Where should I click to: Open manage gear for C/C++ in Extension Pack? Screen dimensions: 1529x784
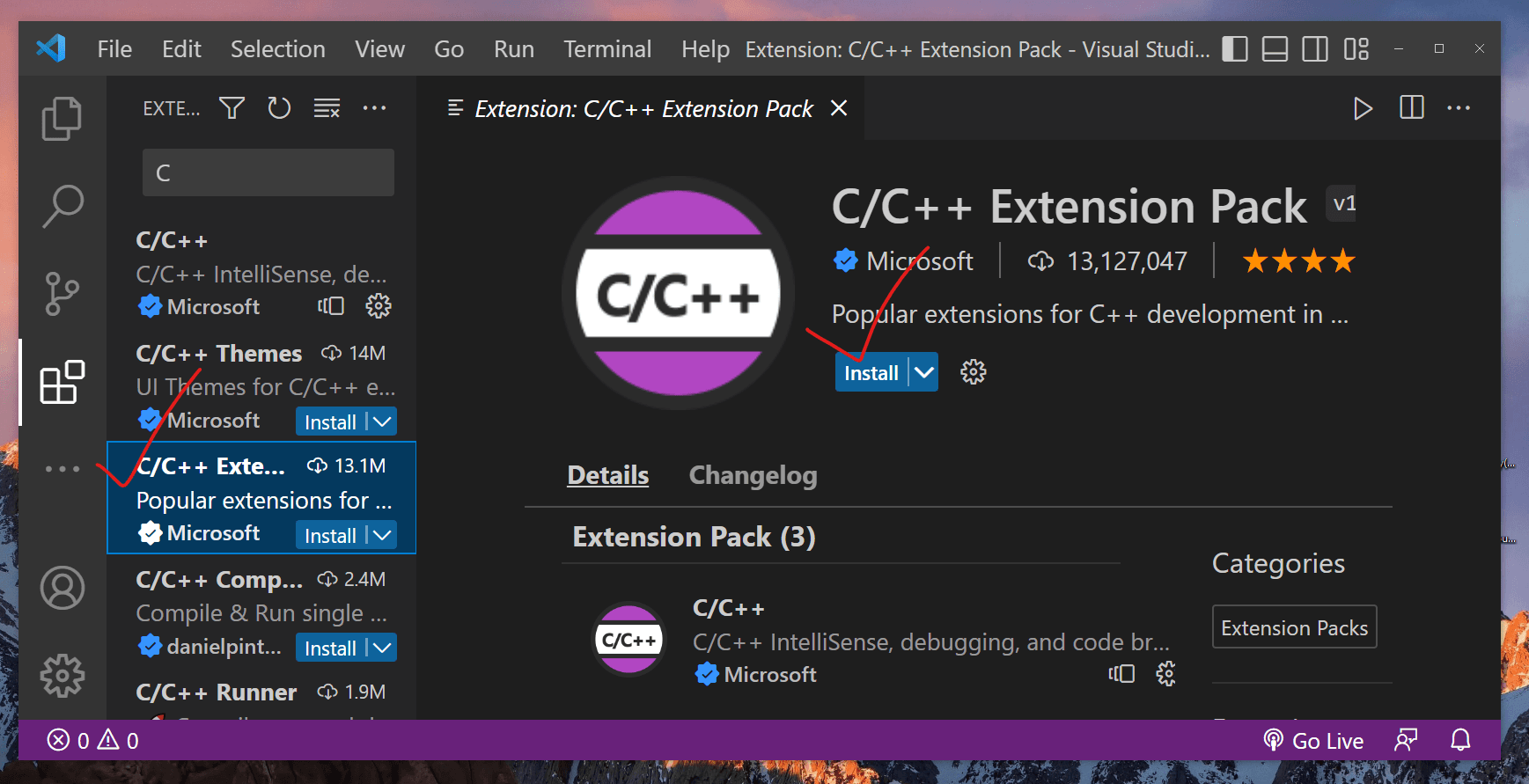(1165, 674)
